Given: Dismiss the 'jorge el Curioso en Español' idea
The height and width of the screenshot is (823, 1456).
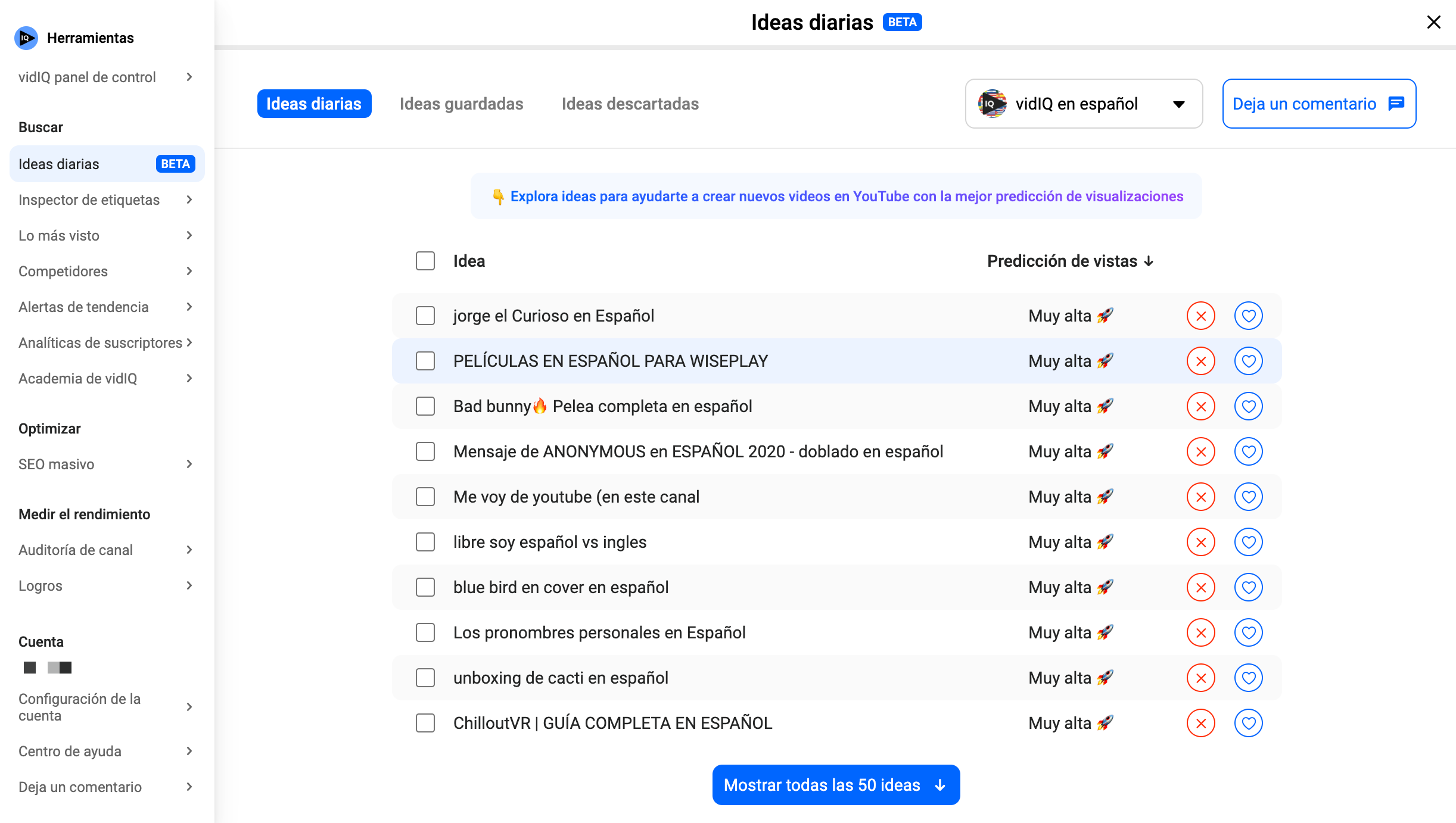Looking at the screenshot, I should tap(1200, 316).
